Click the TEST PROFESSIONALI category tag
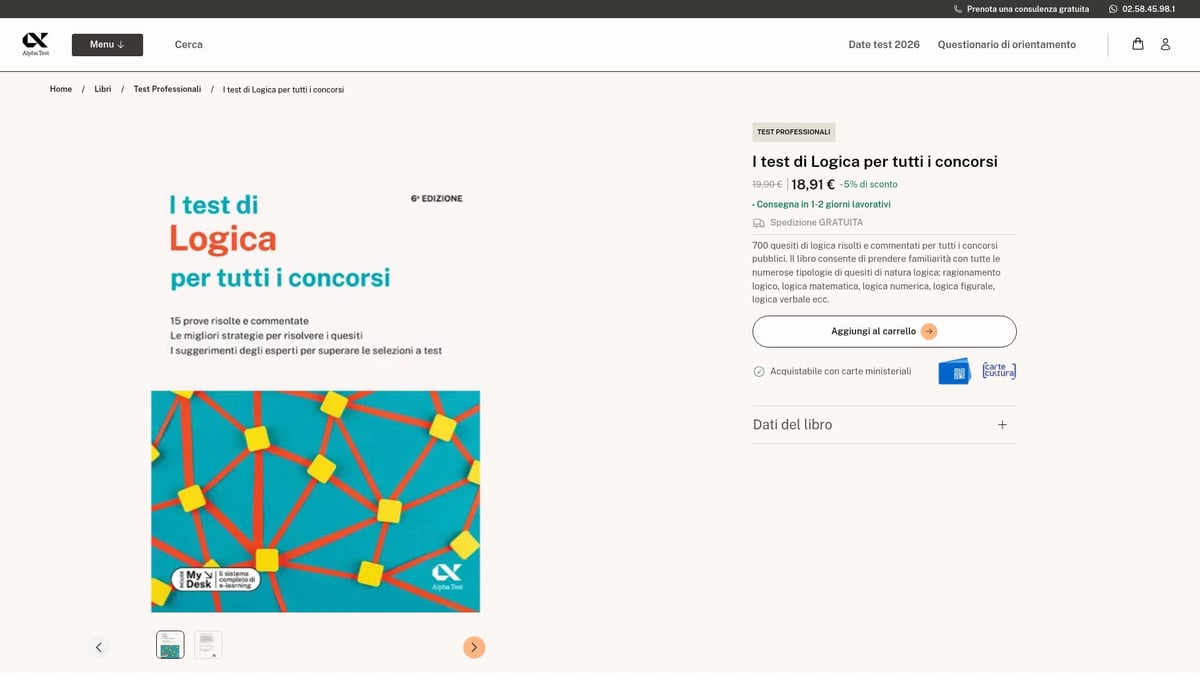This screenshot has width=1200, height=675. coord(793,131)
